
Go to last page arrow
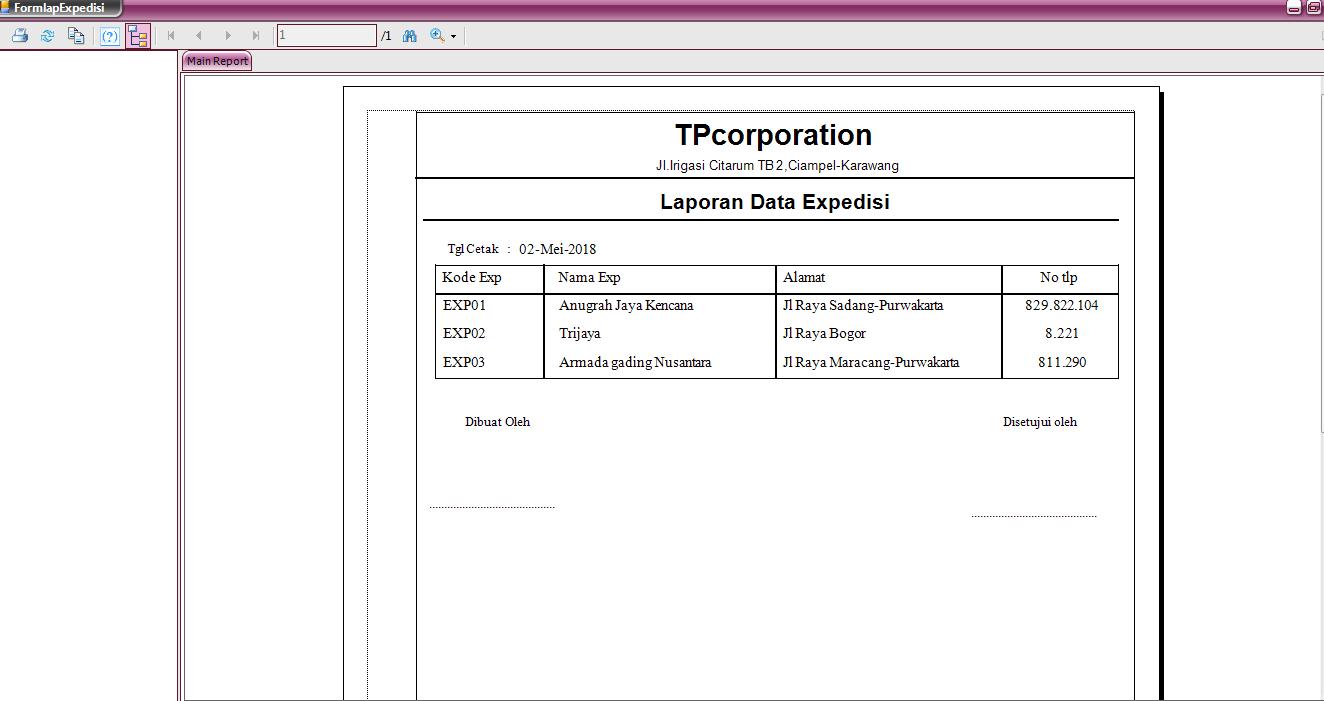pos(256,36)
